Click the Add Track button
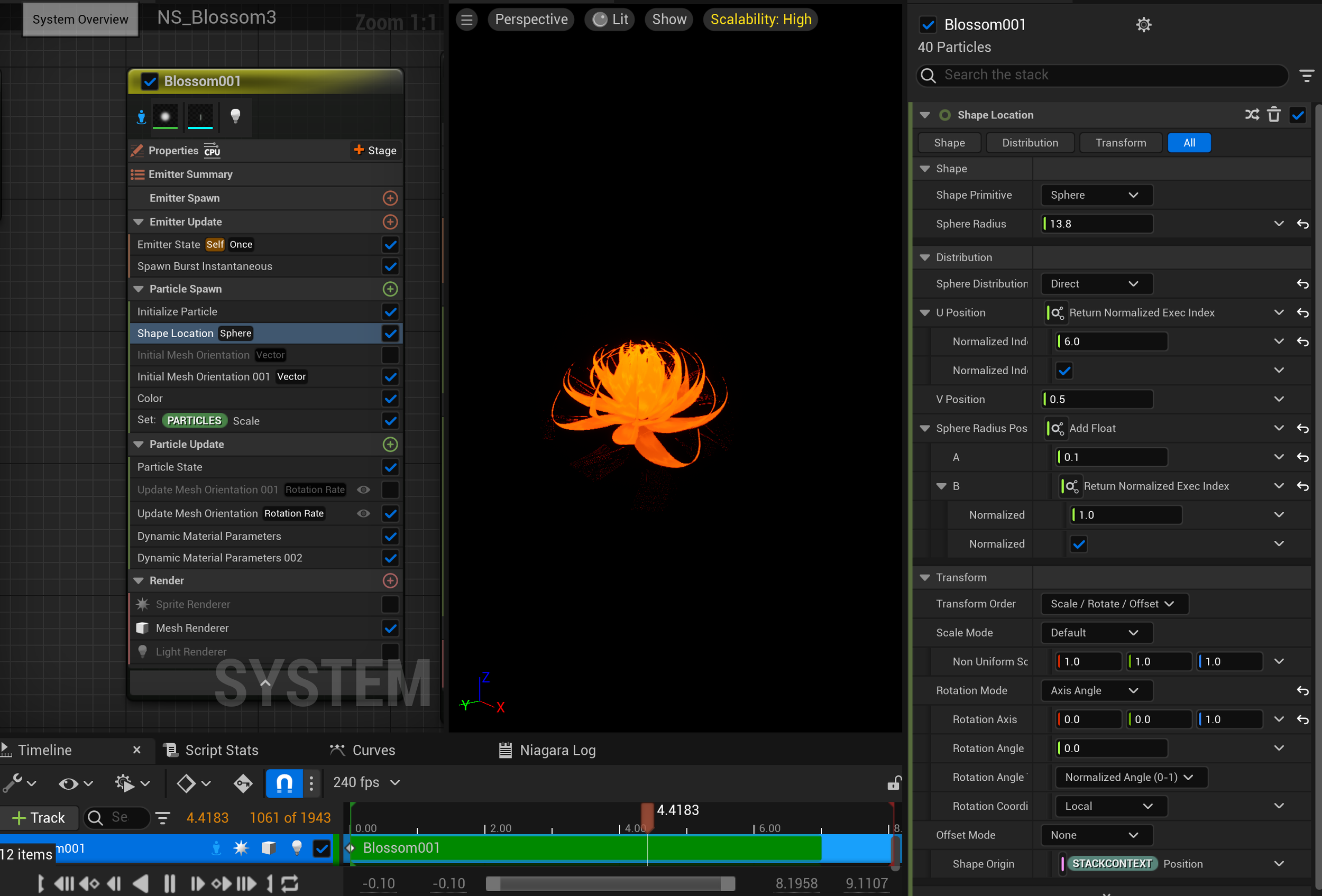The image size is (1322, 896). [39, 818]
